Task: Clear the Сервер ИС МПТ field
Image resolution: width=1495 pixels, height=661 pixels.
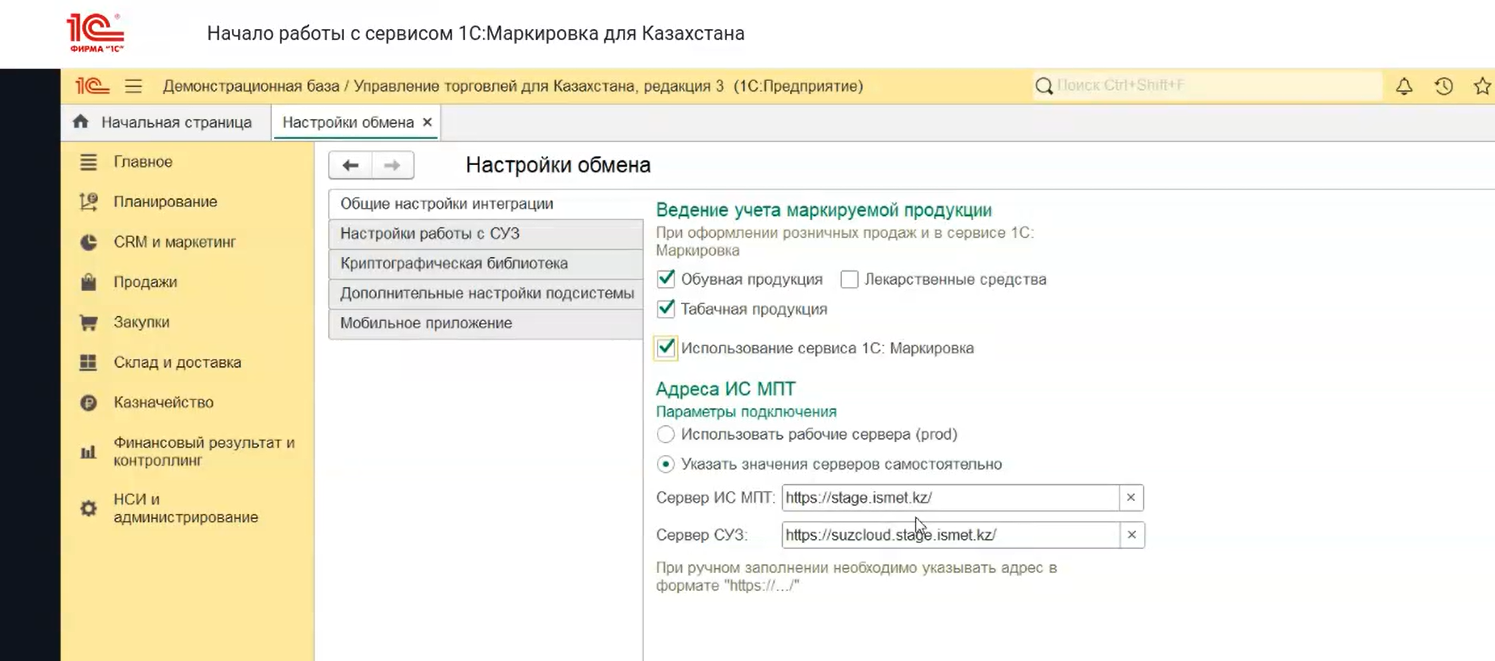Action: (1131, 497)
